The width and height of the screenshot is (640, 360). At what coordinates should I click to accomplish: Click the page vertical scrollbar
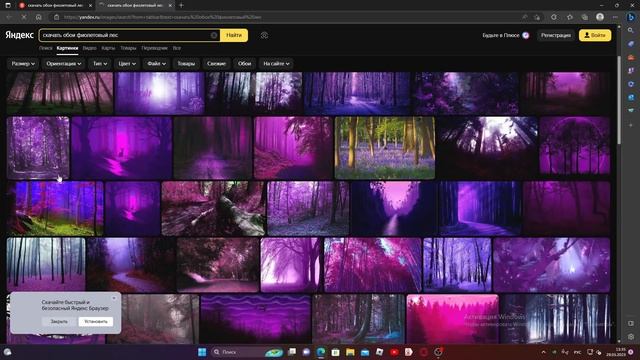619,100
